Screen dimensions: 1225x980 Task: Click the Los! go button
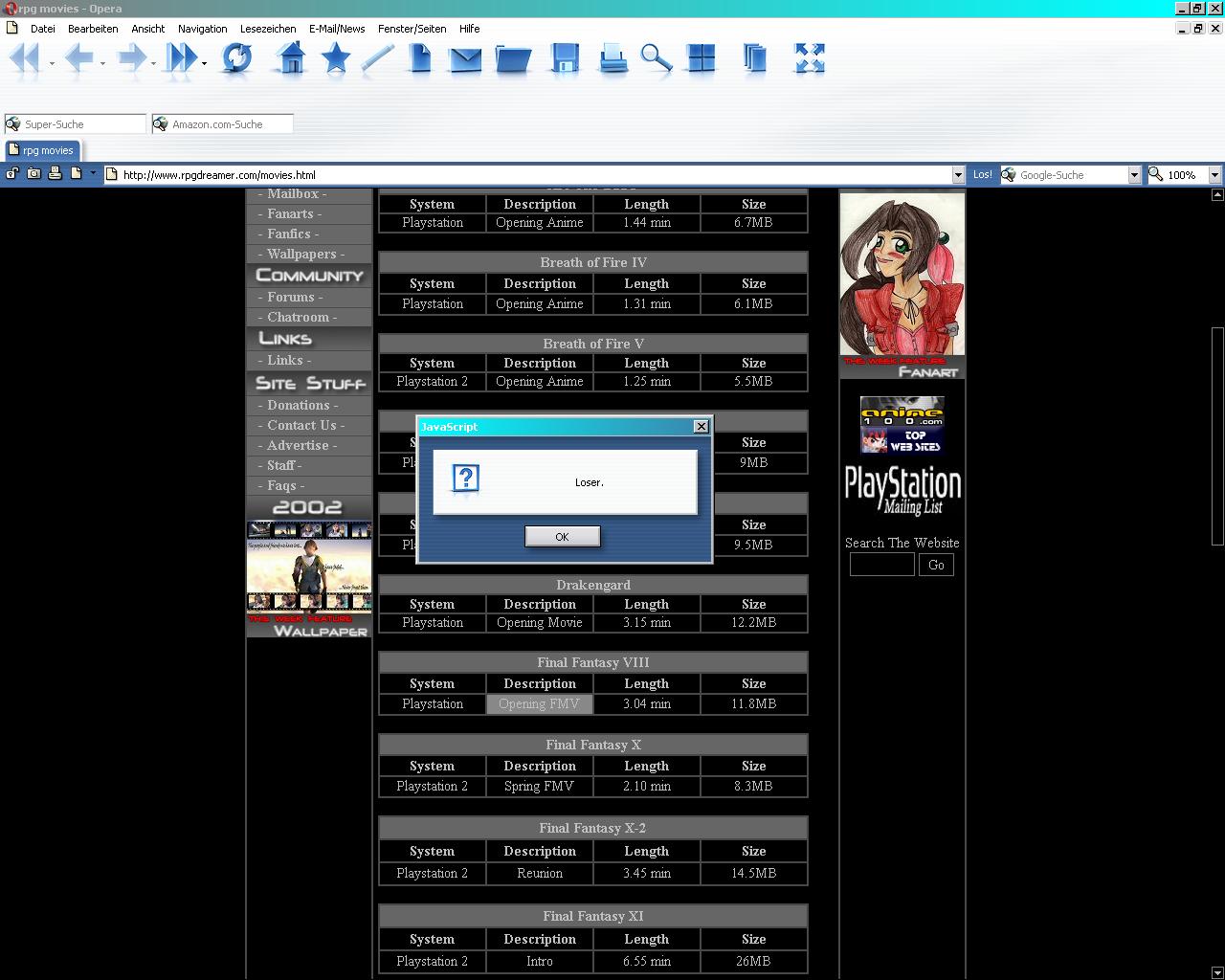click(983, 174)
